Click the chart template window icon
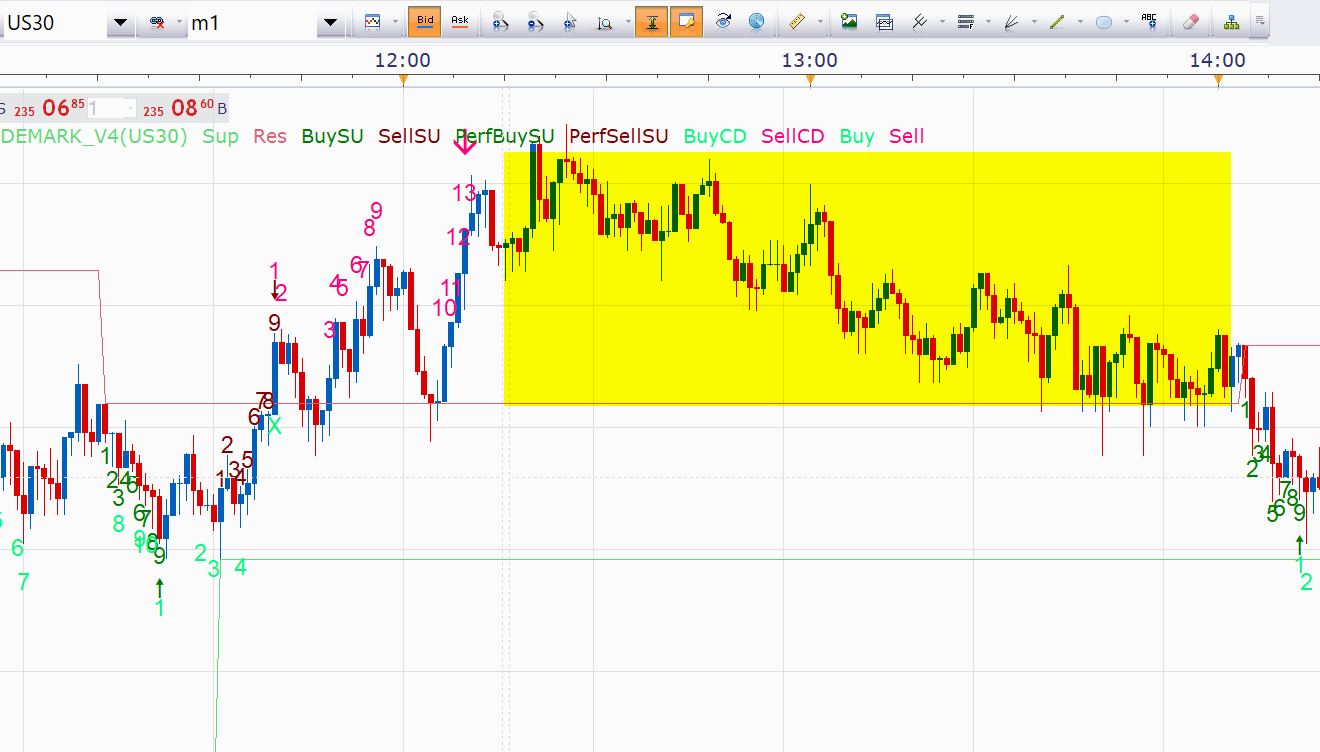Image resolution: width=1320 pixels, height=752 pixels. pos(884,21)
